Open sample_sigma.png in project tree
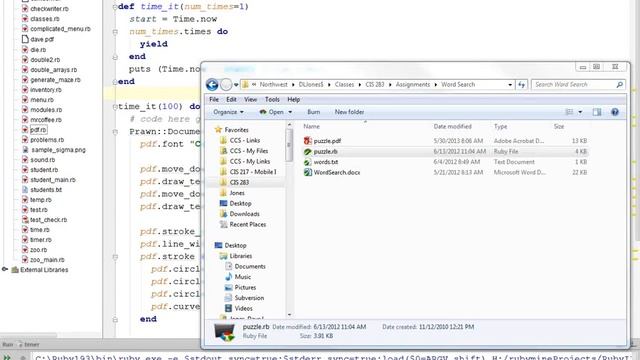This screenshot has width=640, height=360. 58,150
